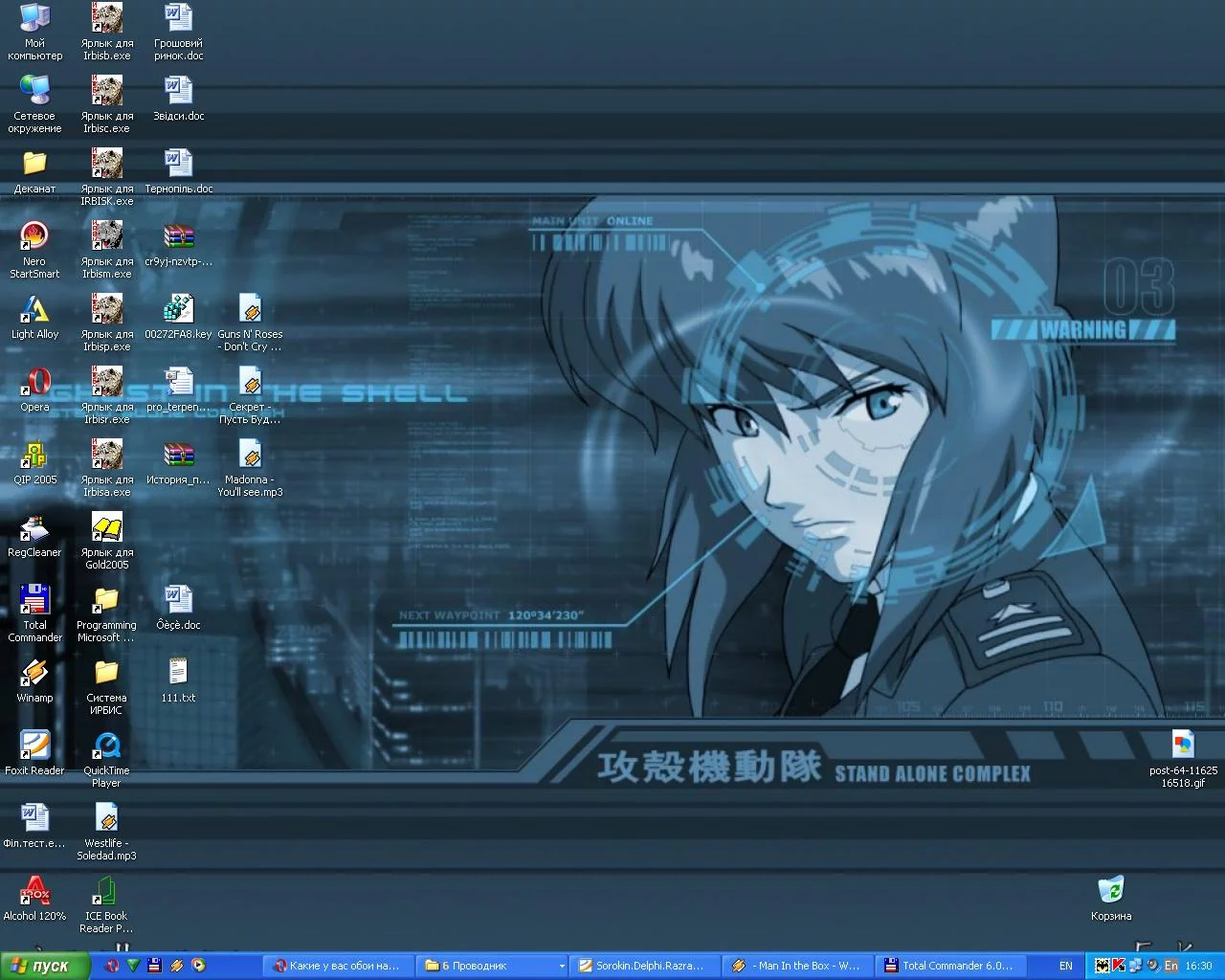Switch to Total Commander 6.0 taskbar button
This screenshot has height=980, width=1225.
tap(950, 966)
